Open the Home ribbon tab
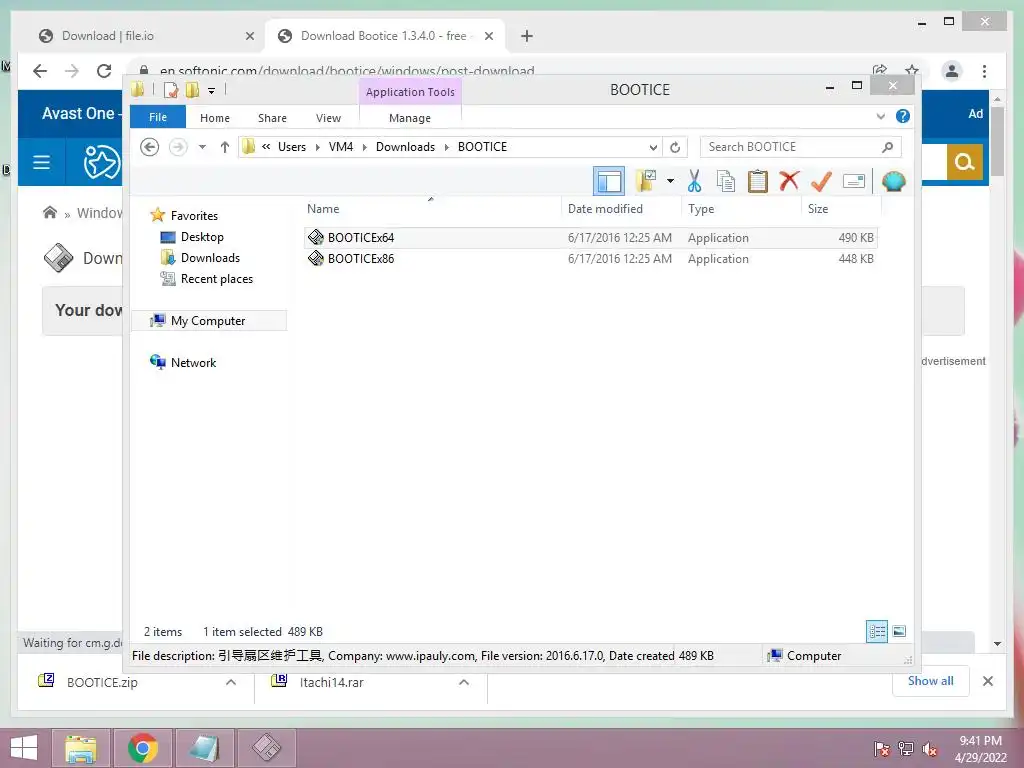1024x768 pixels. point(215,118)
